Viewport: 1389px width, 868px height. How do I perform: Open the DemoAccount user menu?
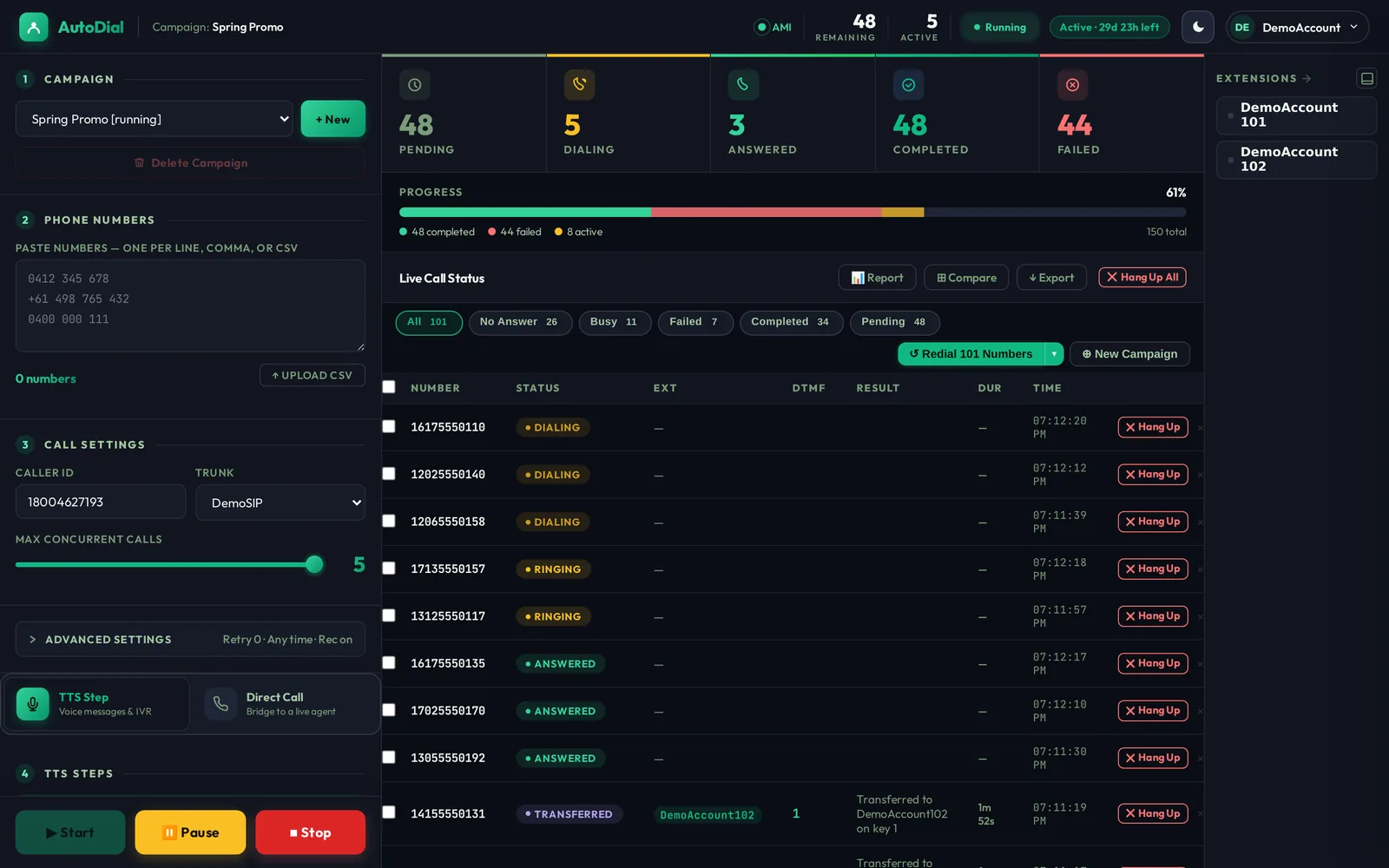point(1298,27)
